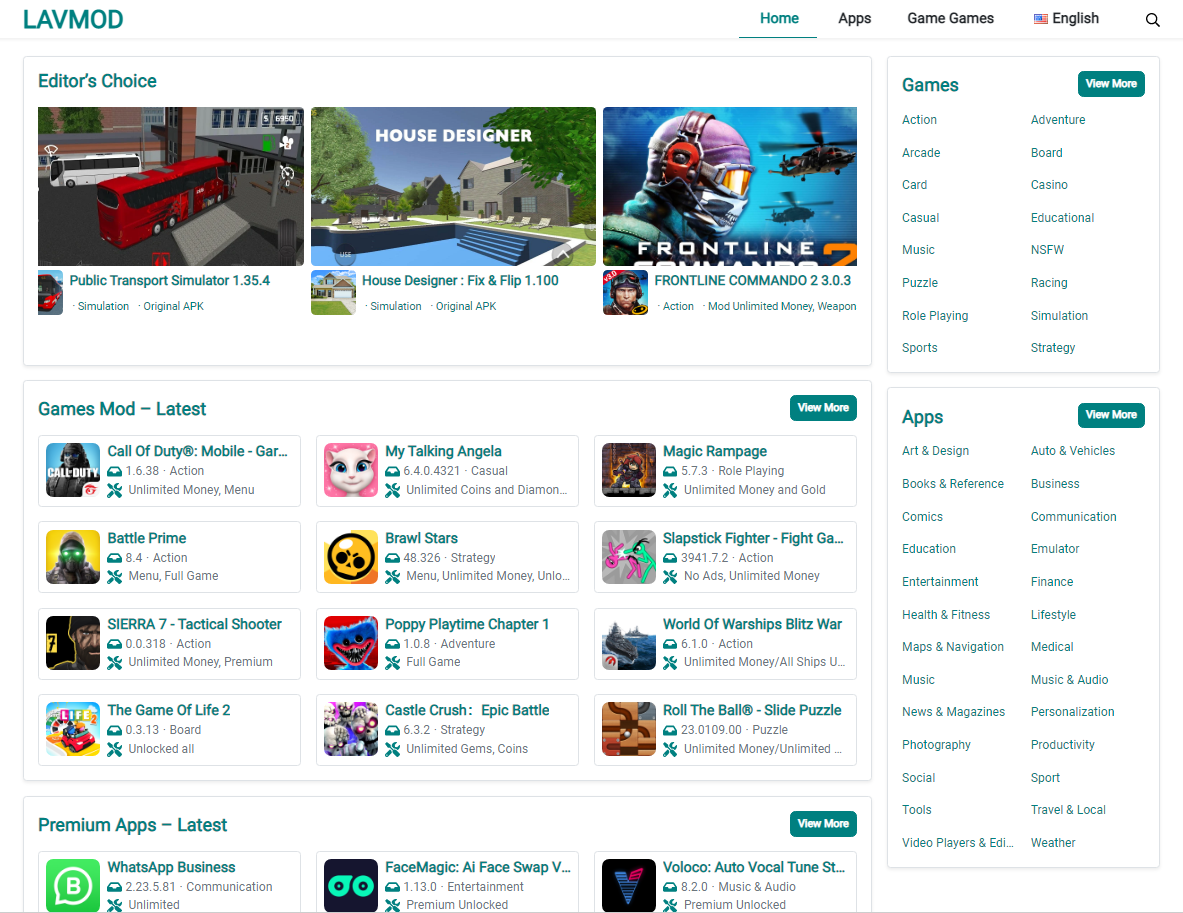Click the US flag language icon
This screenshot has width=1183, height=913.
point(1040,19)
